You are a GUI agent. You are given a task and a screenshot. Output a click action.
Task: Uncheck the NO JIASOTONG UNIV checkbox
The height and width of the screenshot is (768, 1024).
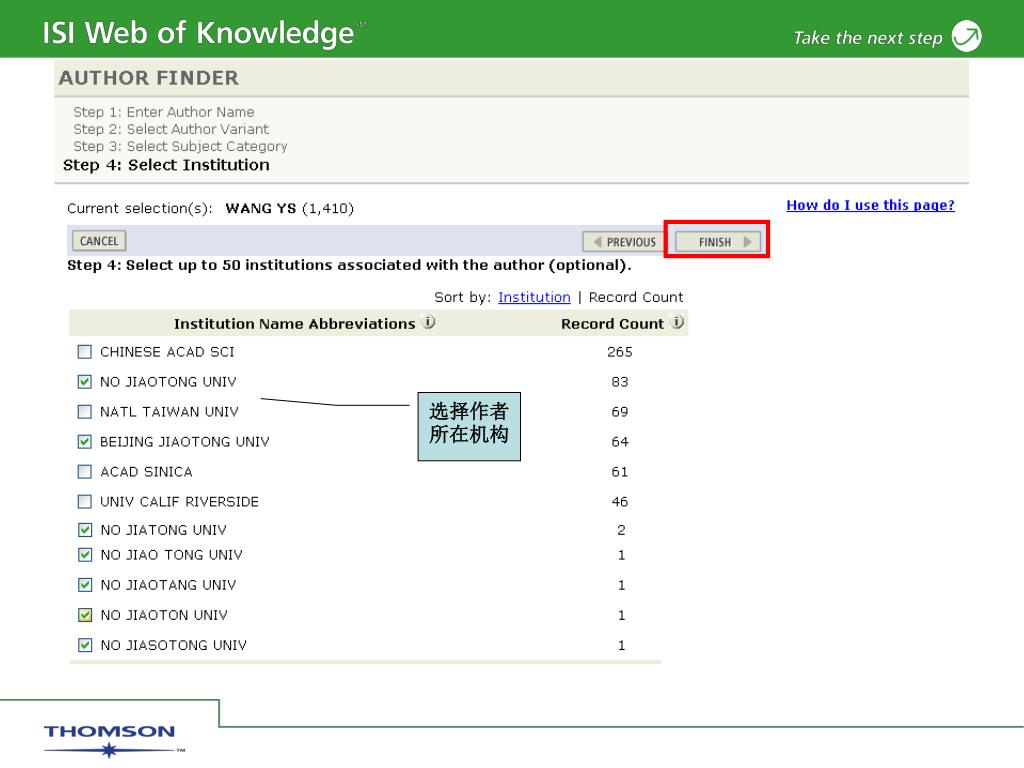point(85,645)
